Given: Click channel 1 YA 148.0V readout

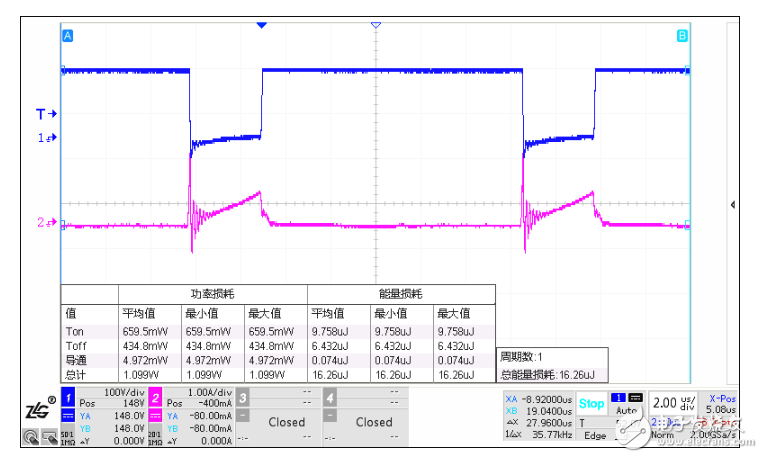Looking at the screenshot, I should coord(112,416).
